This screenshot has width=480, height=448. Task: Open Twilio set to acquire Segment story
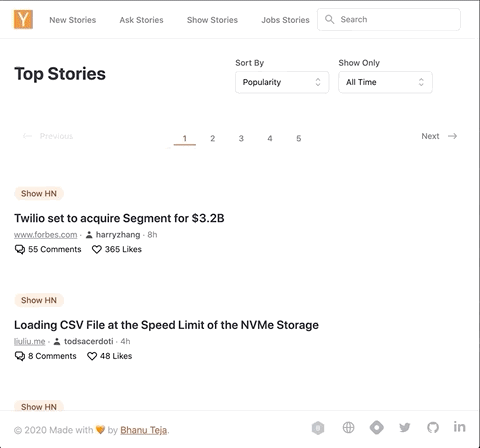click(119, 218)
